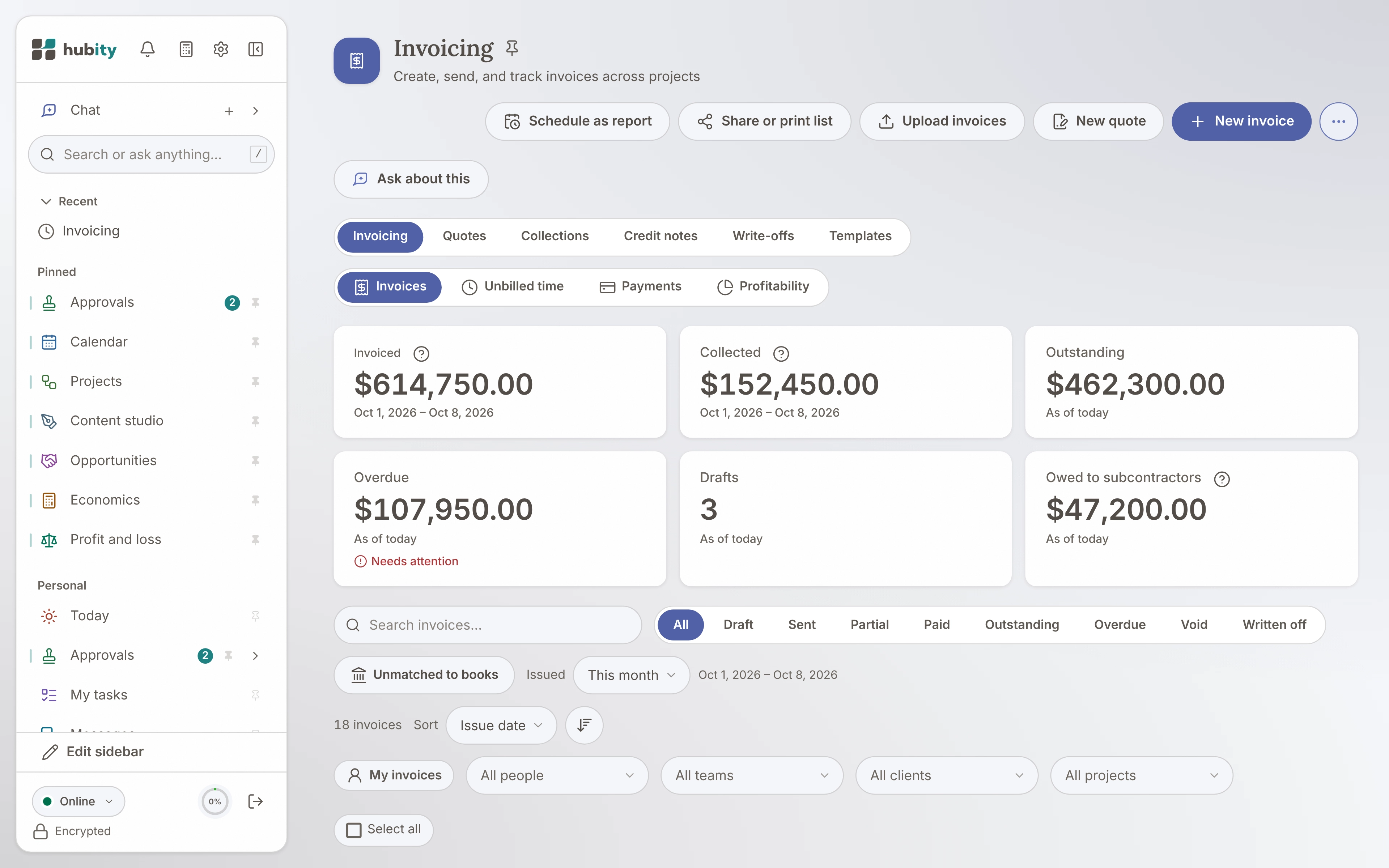Create a New invoice

[1241, 121]
